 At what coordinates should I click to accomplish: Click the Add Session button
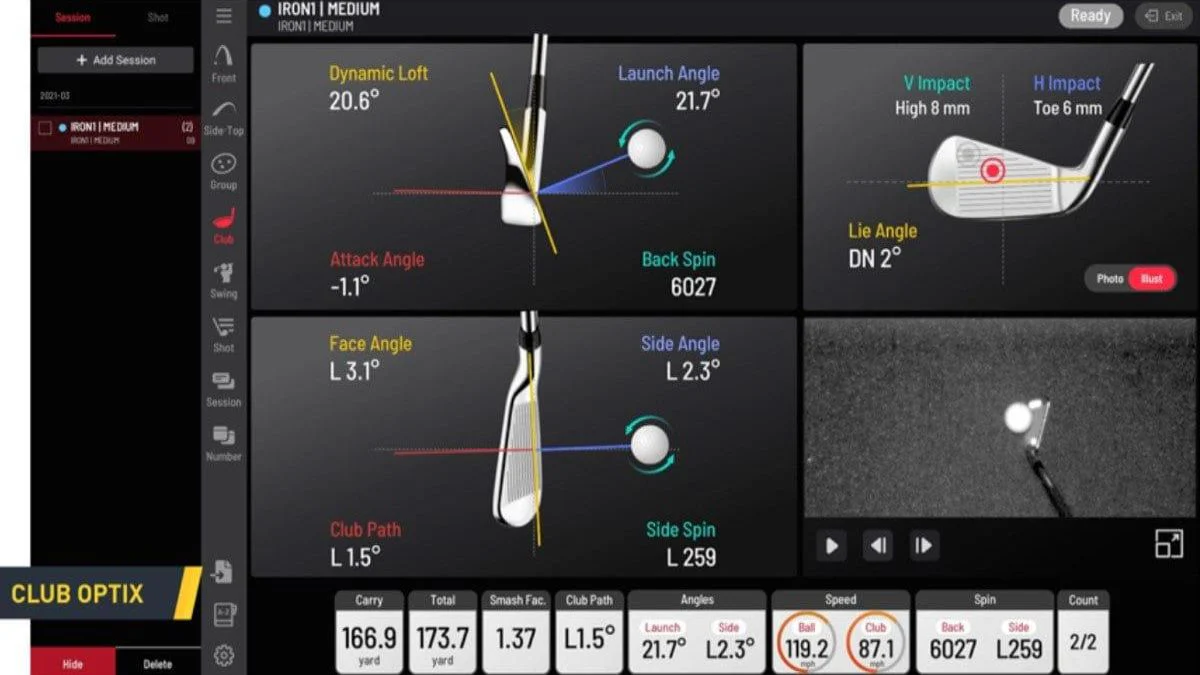pos(116,60)
